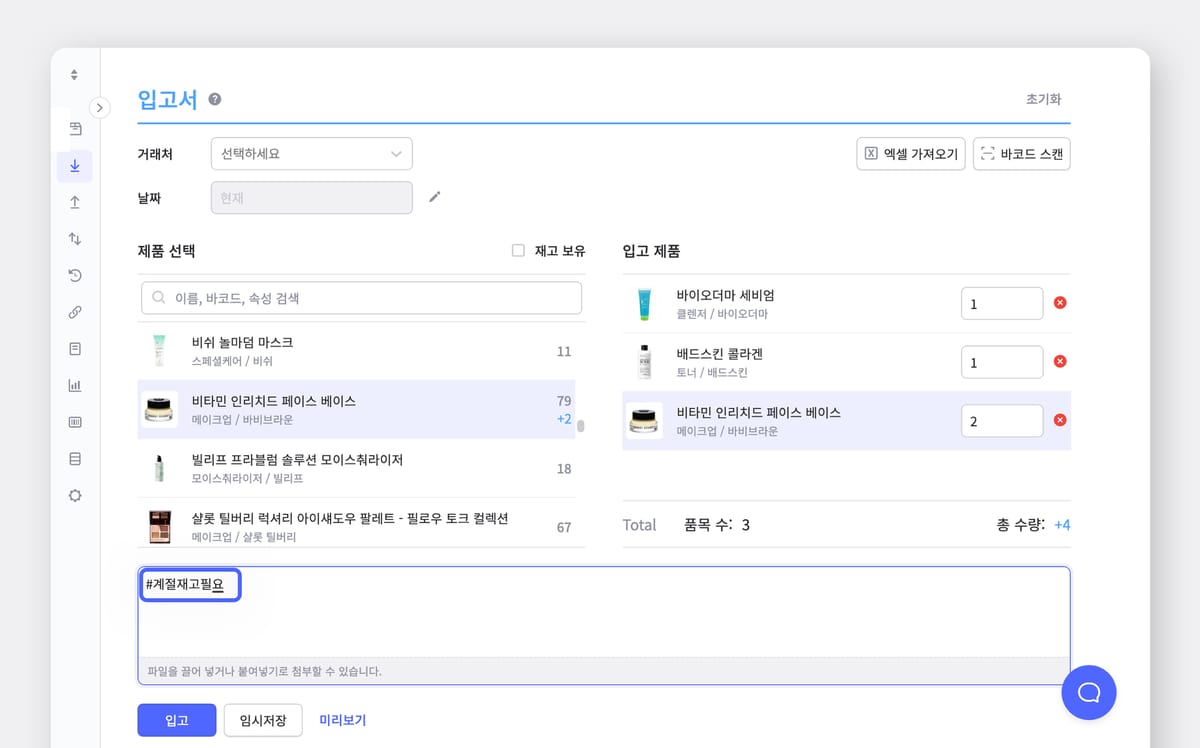Open the history clock sidebar icon

(75, 276)
